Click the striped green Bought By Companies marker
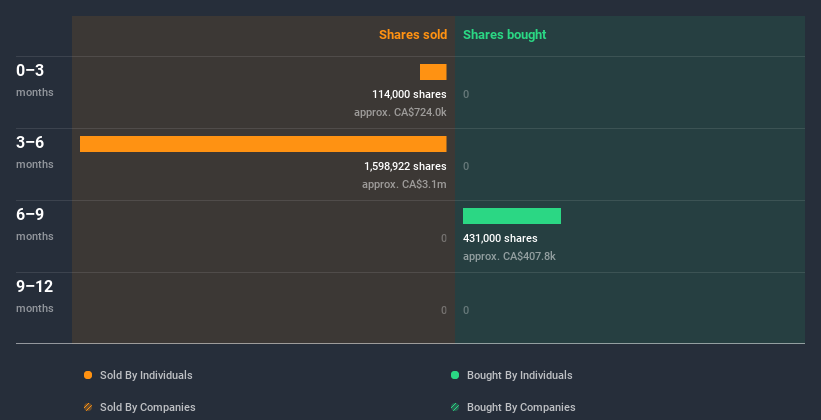This screenshot has height=420, width=821. (455, 407)
